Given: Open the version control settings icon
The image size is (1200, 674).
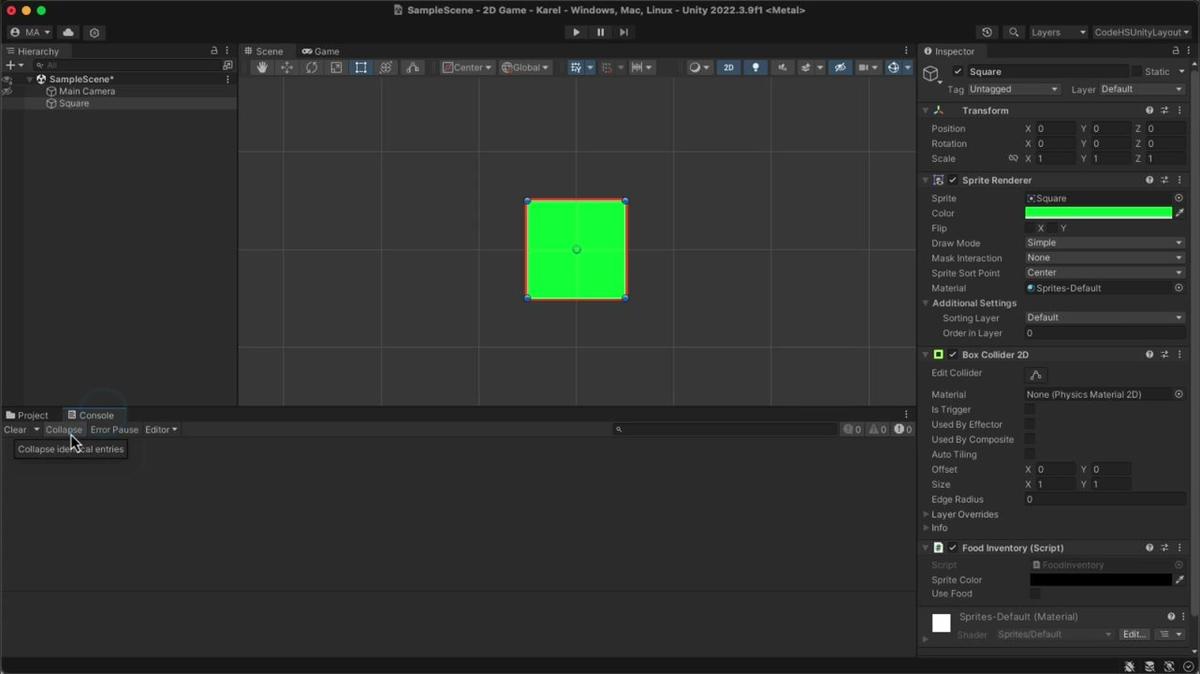Looking at the screenshot, I should coord(95,32).
